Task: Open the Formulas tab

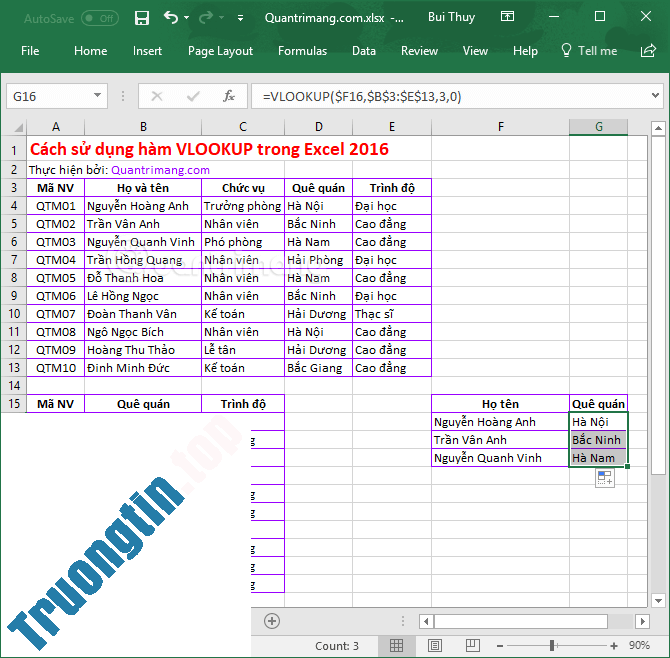Action: coord(303,51)
